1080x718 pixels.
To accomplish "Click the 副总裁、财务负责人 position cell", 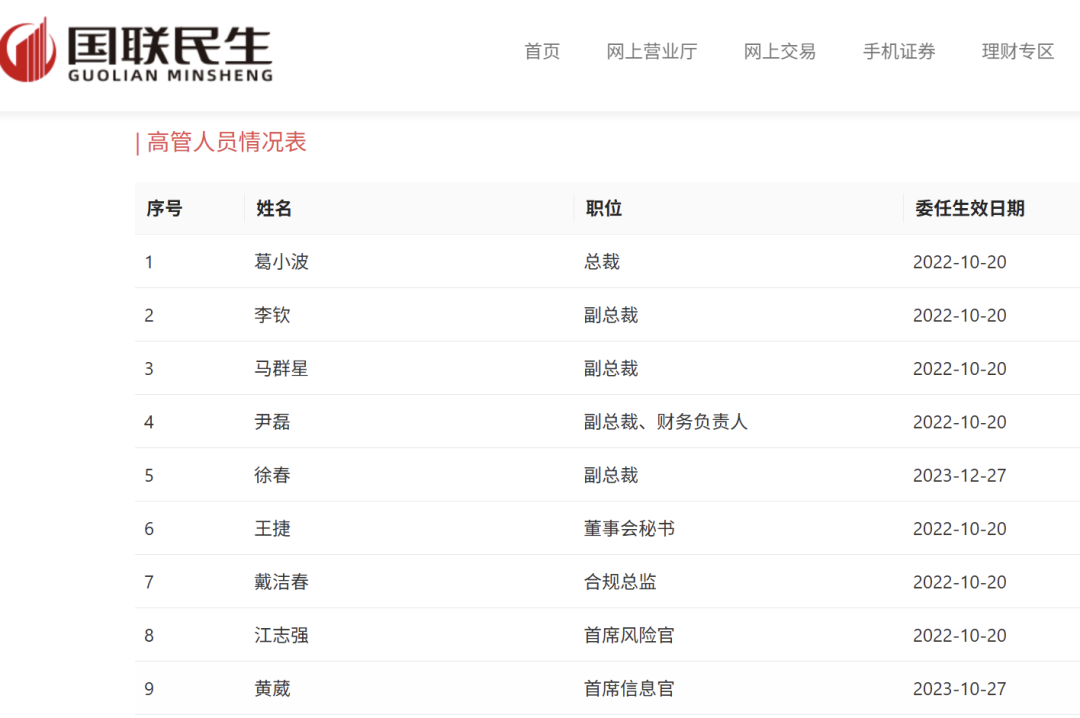I will 665,422.
